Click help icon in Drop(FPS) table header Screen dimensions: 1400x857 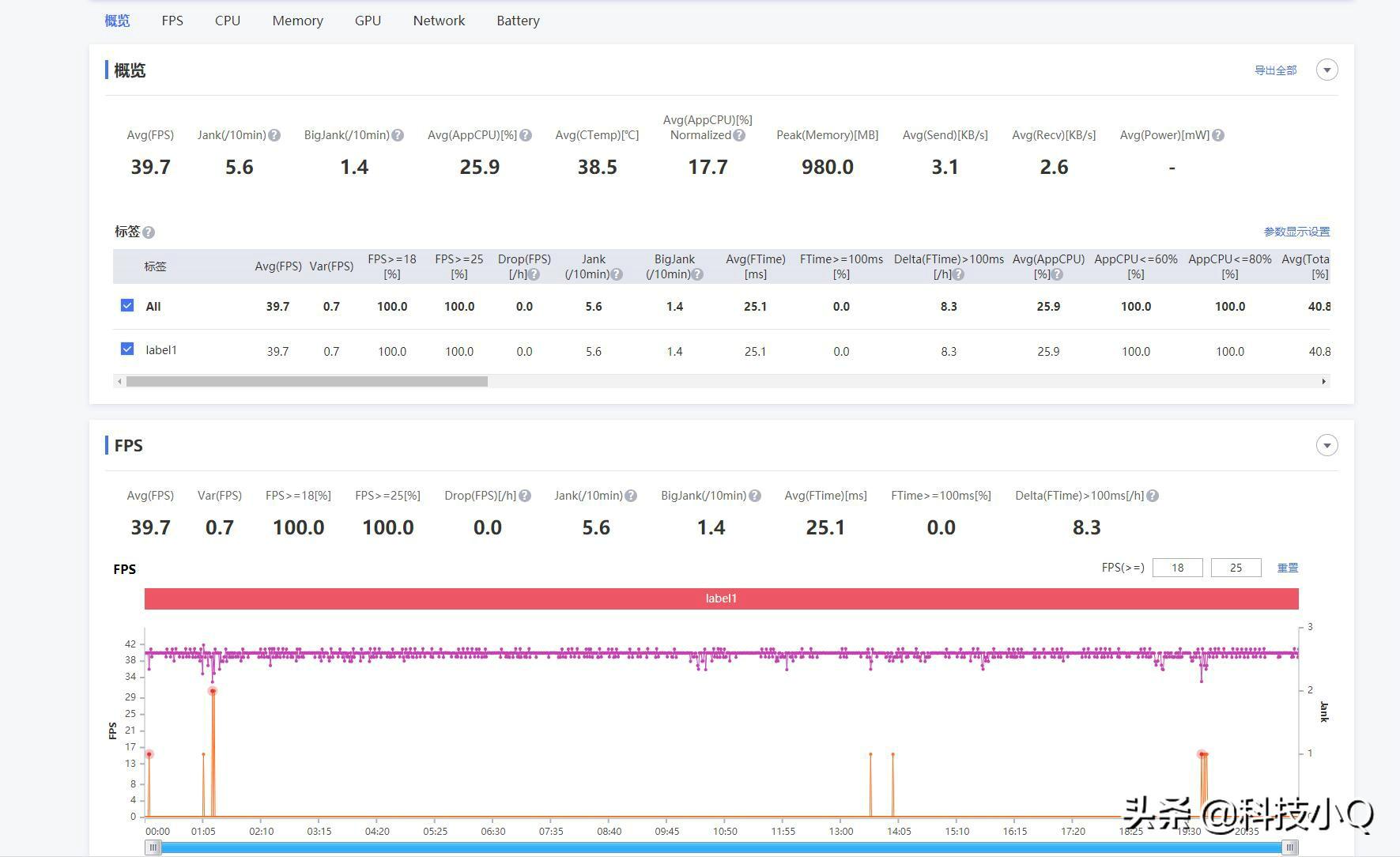(534, 274)
